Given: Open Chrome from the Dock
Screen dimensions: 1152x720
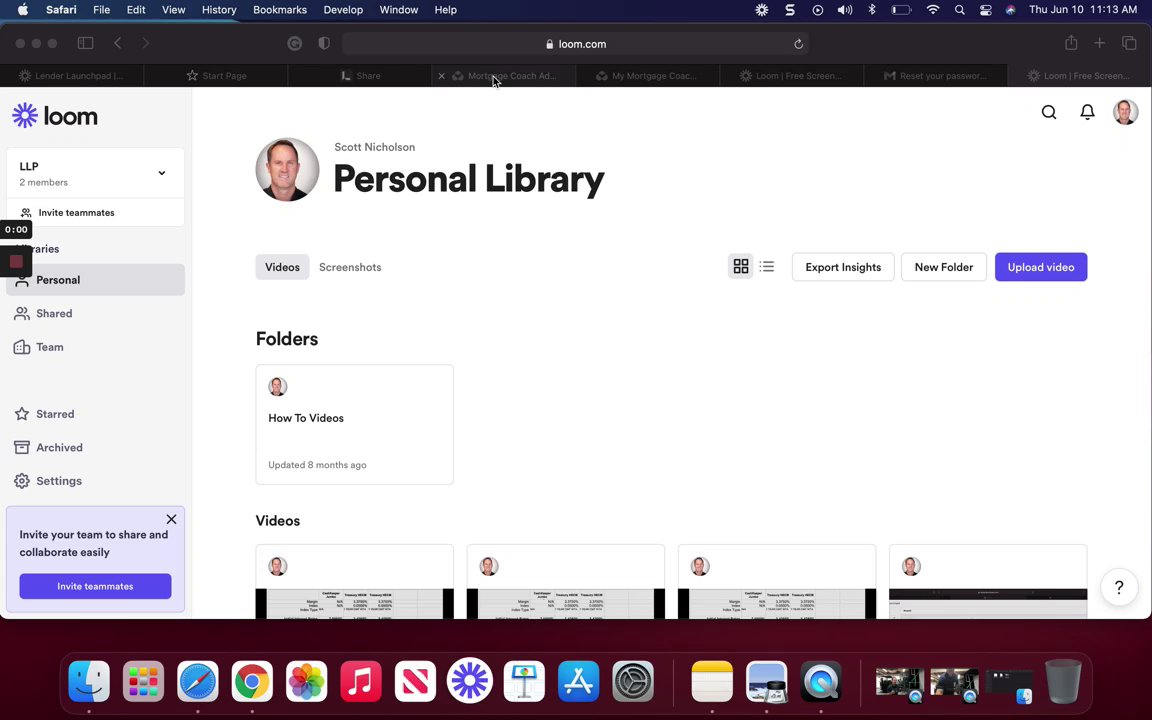Looking at the screenshot, I should pos(252,681).
